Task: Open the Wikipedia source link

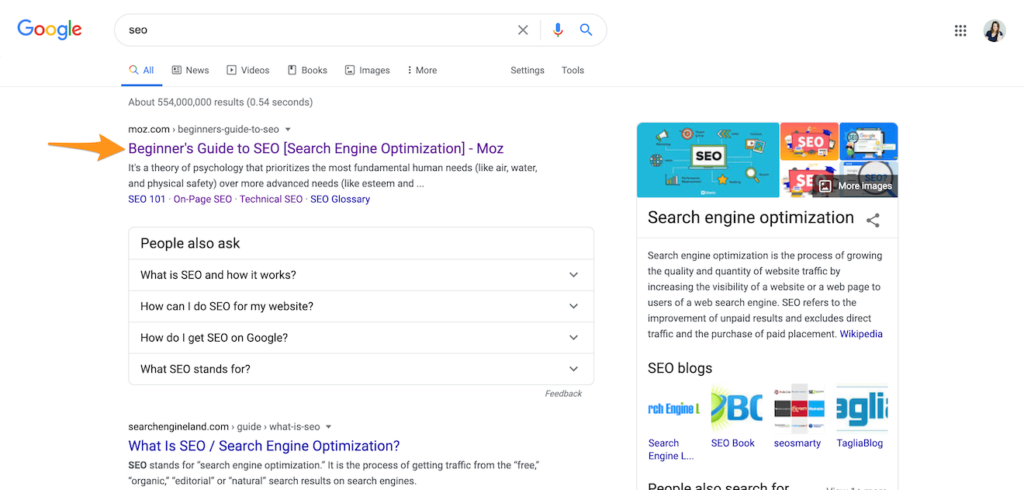Action: click(x=861, y=334)
